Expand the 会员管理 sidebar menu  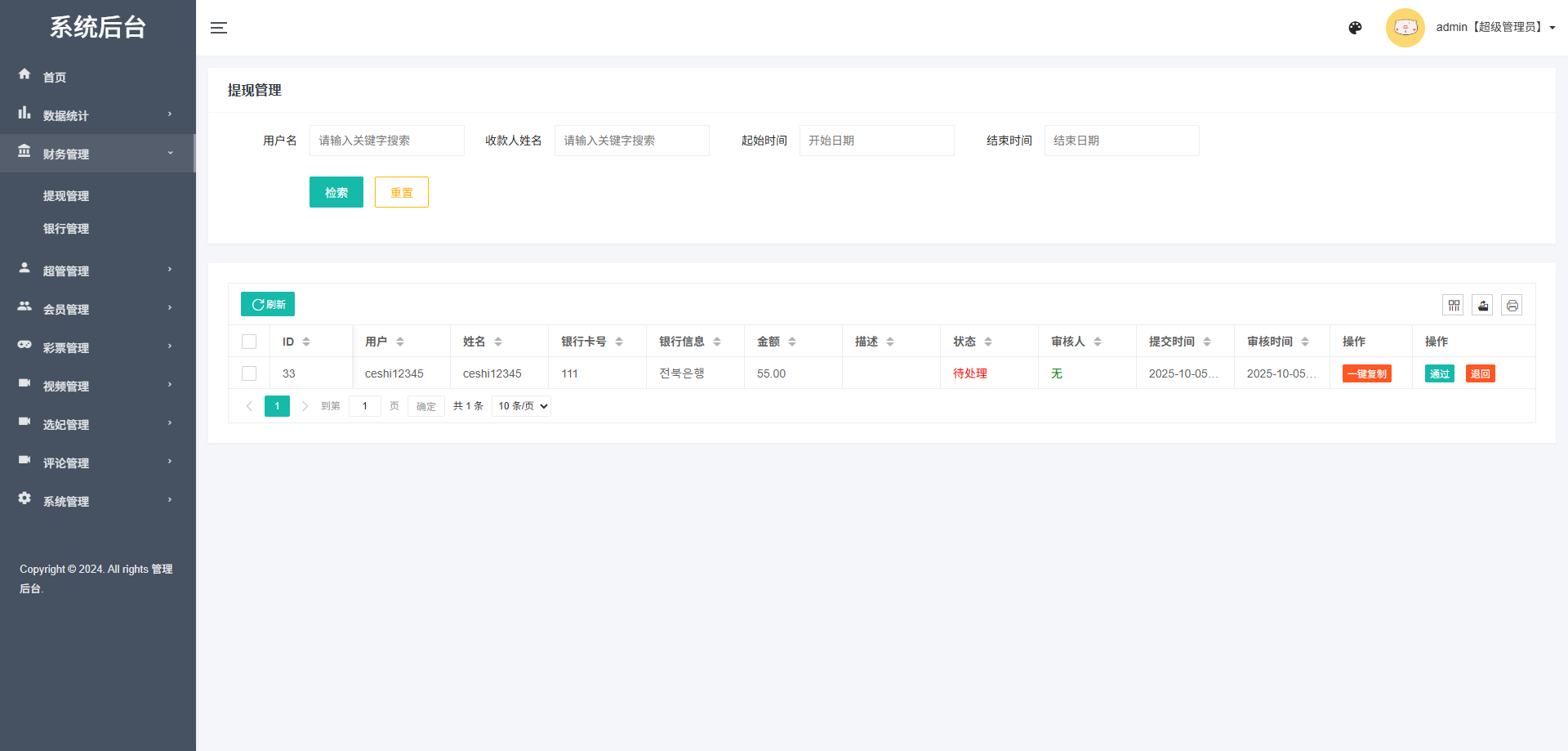[x=66, y=308]
